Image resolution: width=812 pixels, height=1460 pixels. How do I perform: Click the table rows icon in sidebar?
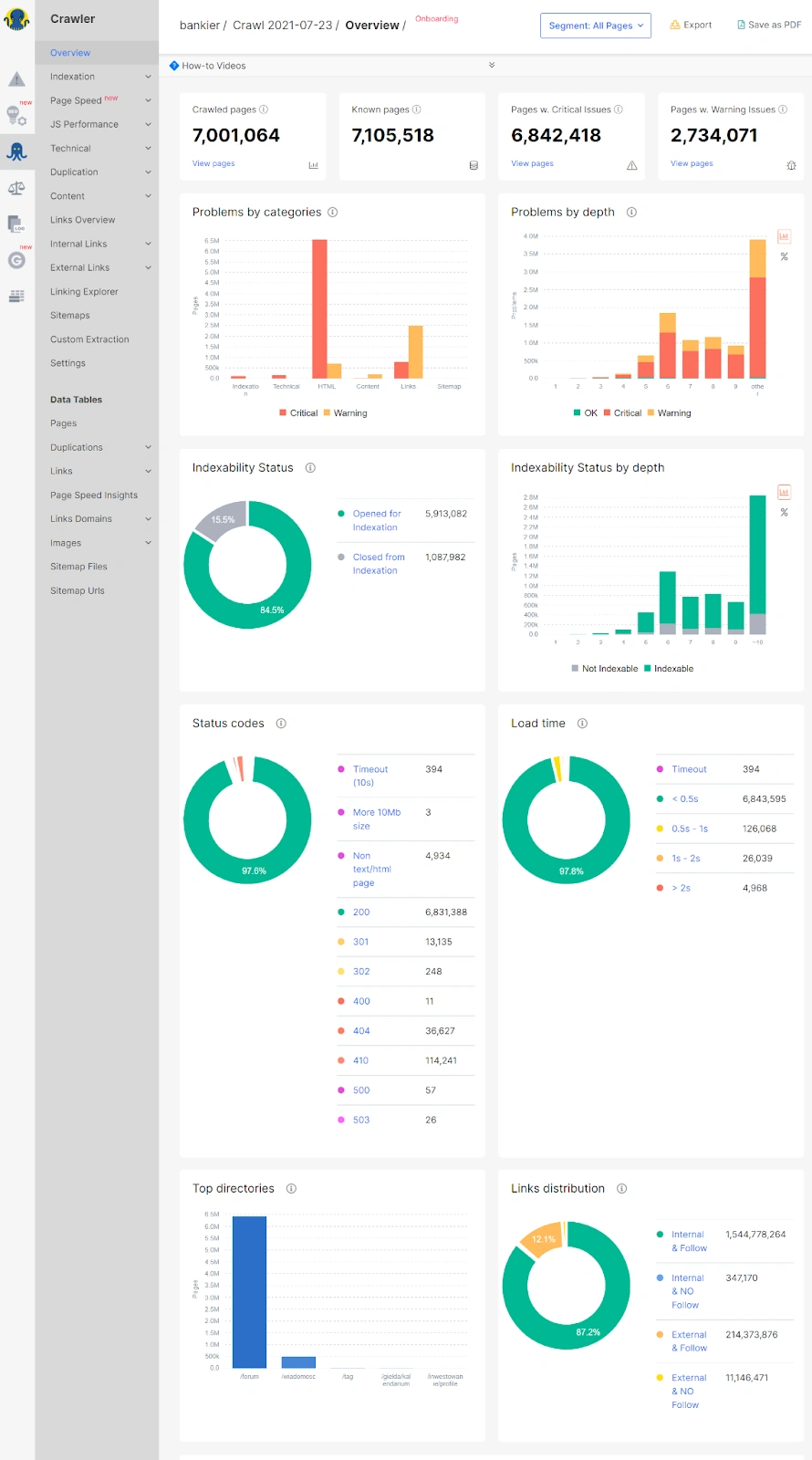16,296
